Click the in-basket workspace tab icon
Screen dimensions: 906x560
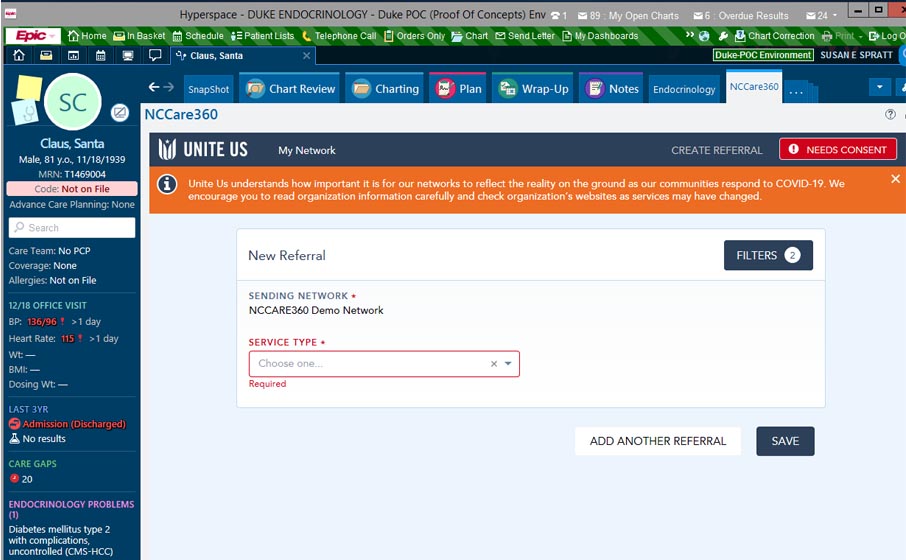(x=46, y=55)
